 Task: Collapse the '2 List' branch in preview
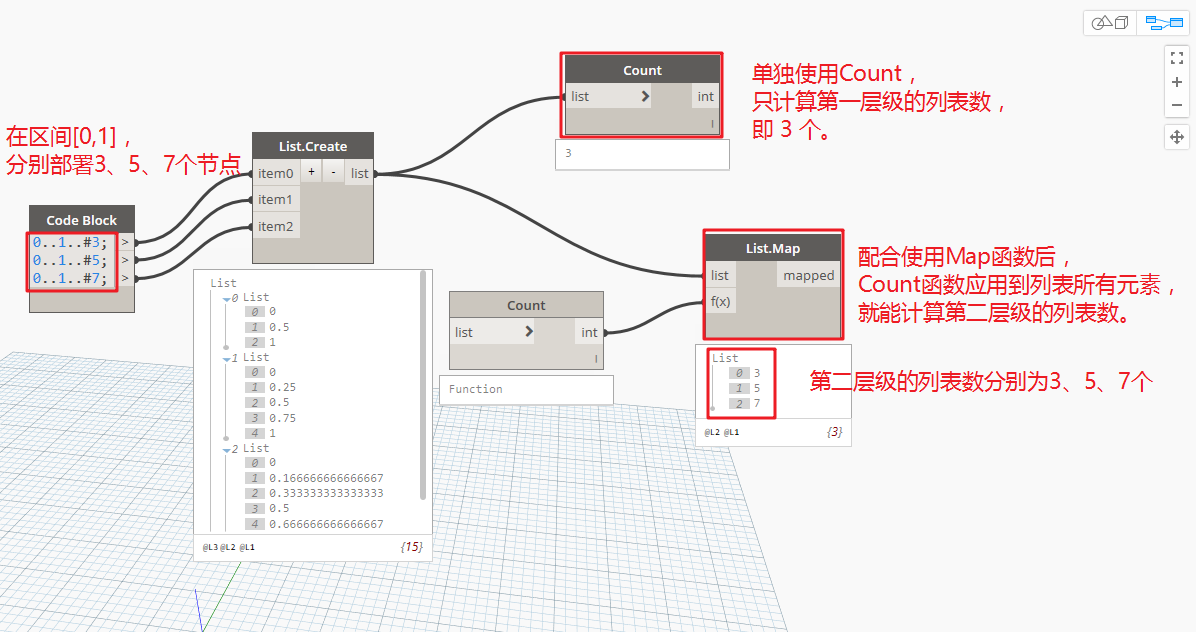pos(227,450)
